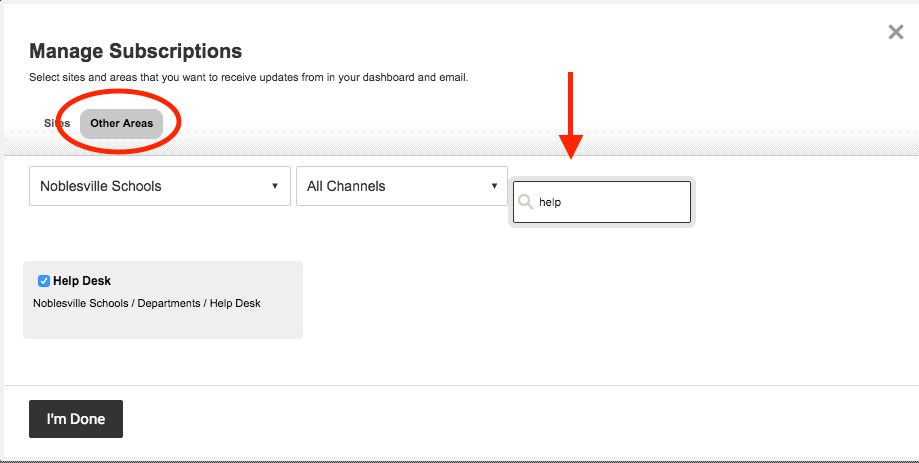Image resolution: width=919 pixels, height=463 pixels.
Task: Click the red arrow pointing at search
Action: [570, 115]
